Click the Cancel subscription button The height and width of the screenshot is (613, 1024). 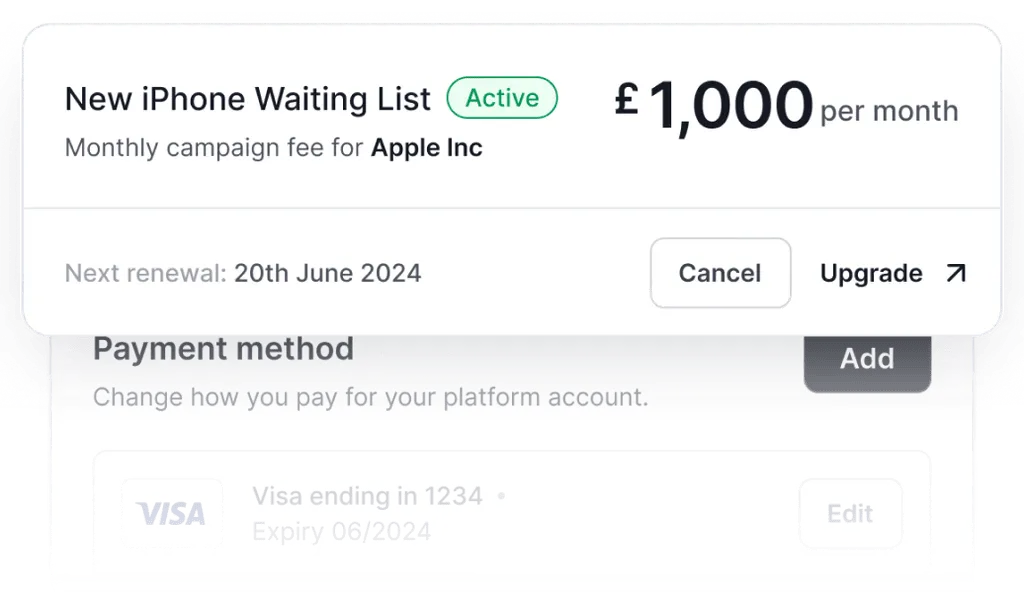click(x=720, y=273)
